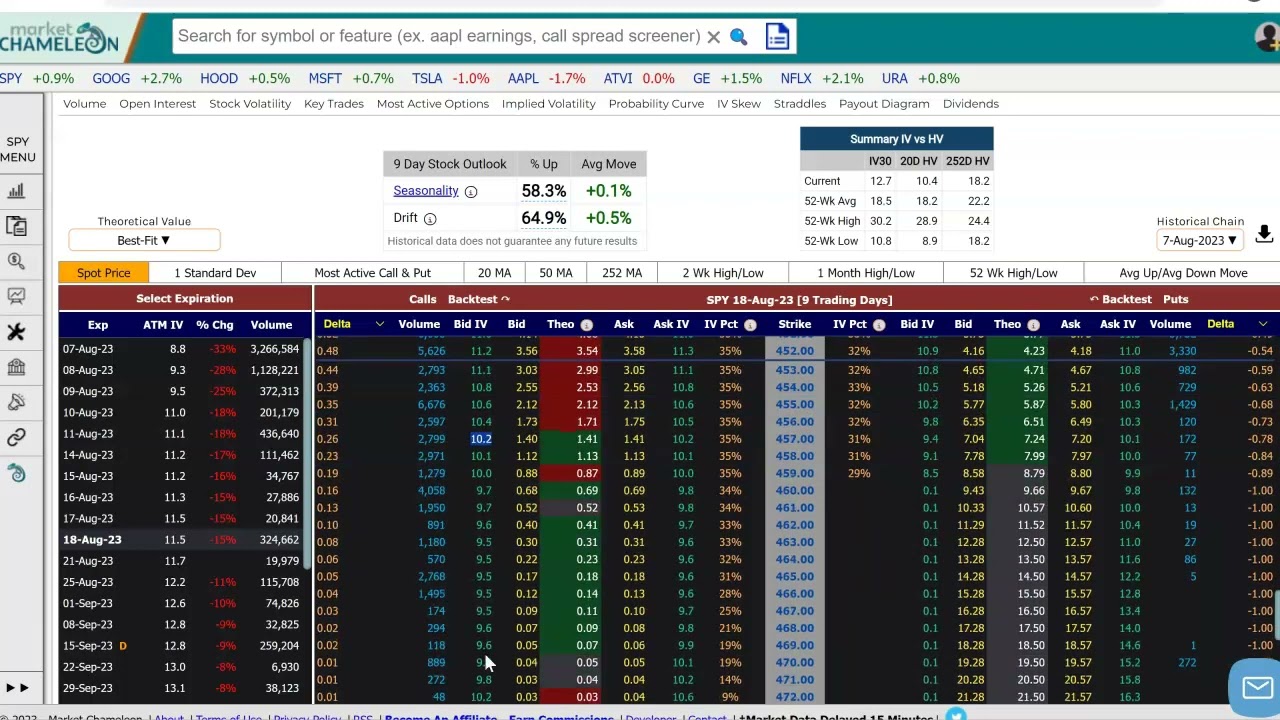Open the Open Interest tab
This screenshot has width=1280, height=720.
click(157, 104)
